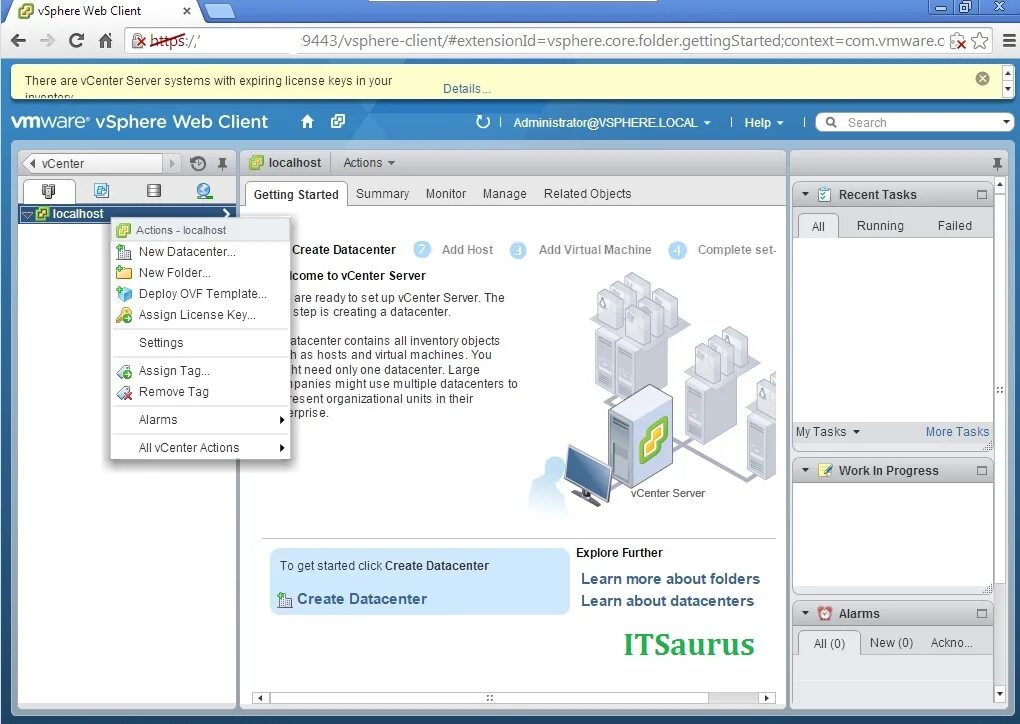Viewport: 1020px width, 724px height.
Task: Open My Tasks filter dropdown
Action: coord(827,432)
